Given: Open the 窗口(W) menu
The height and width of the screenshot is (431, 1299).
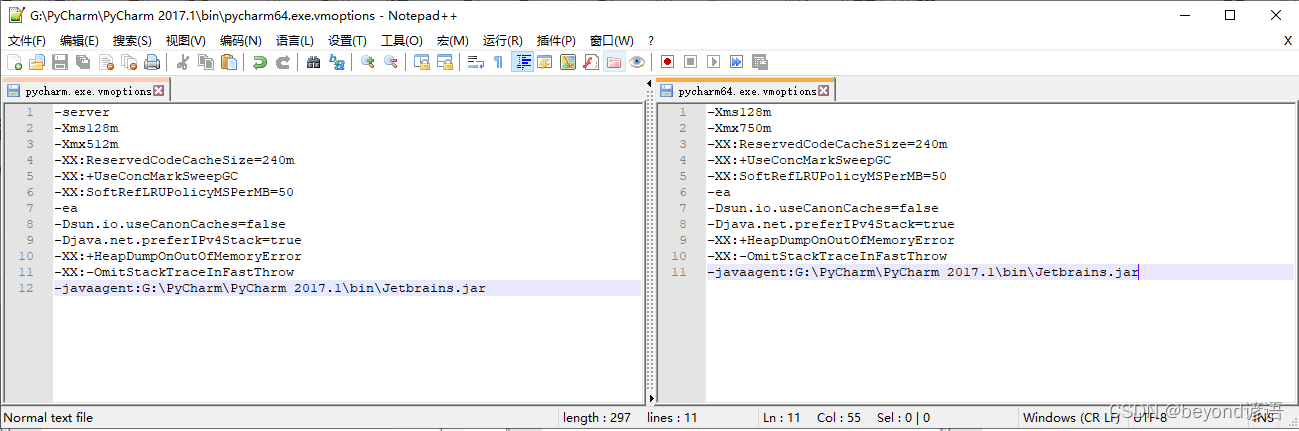Looking at the screenshot, I should click(x=611, y=41).
